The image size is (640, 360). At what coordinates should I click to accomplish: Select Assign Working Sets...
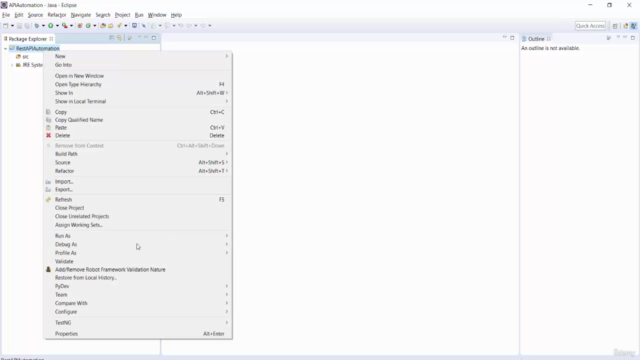[138, 225]
